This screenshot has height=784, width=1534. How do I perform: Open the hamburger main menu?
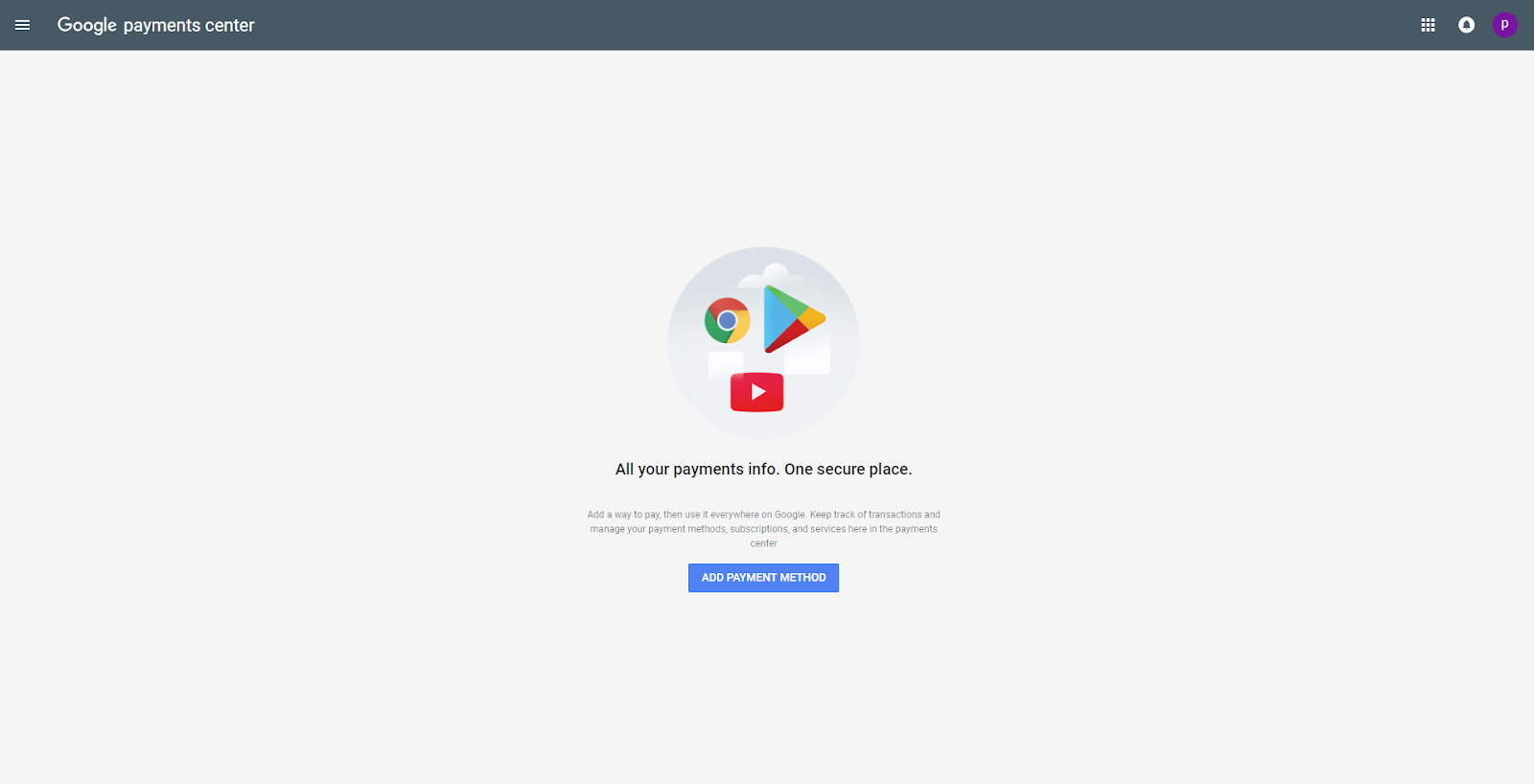23,25
